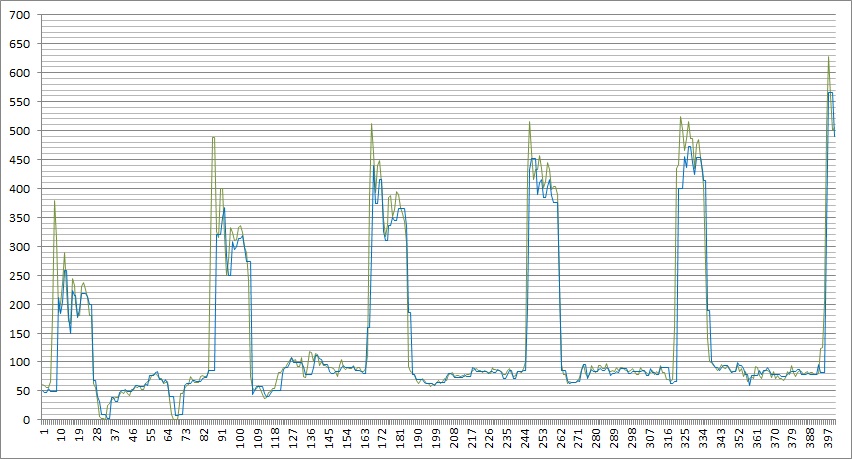Click the y-axis label 600
This screenshot has width=852, height=459.
point(20,73)
